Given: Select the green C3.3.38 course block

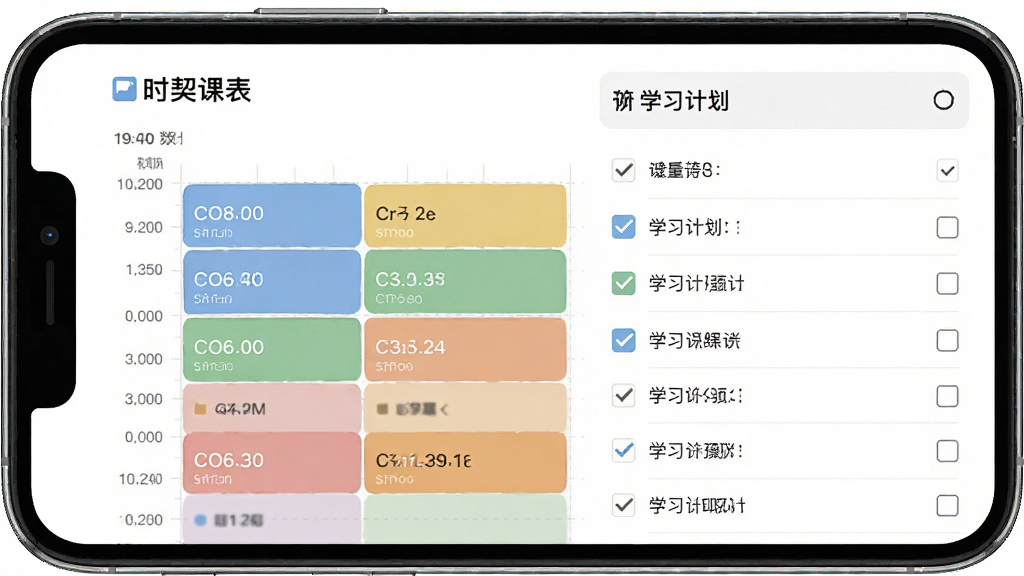Looking at the screenshot, I should tap(465, 282).
